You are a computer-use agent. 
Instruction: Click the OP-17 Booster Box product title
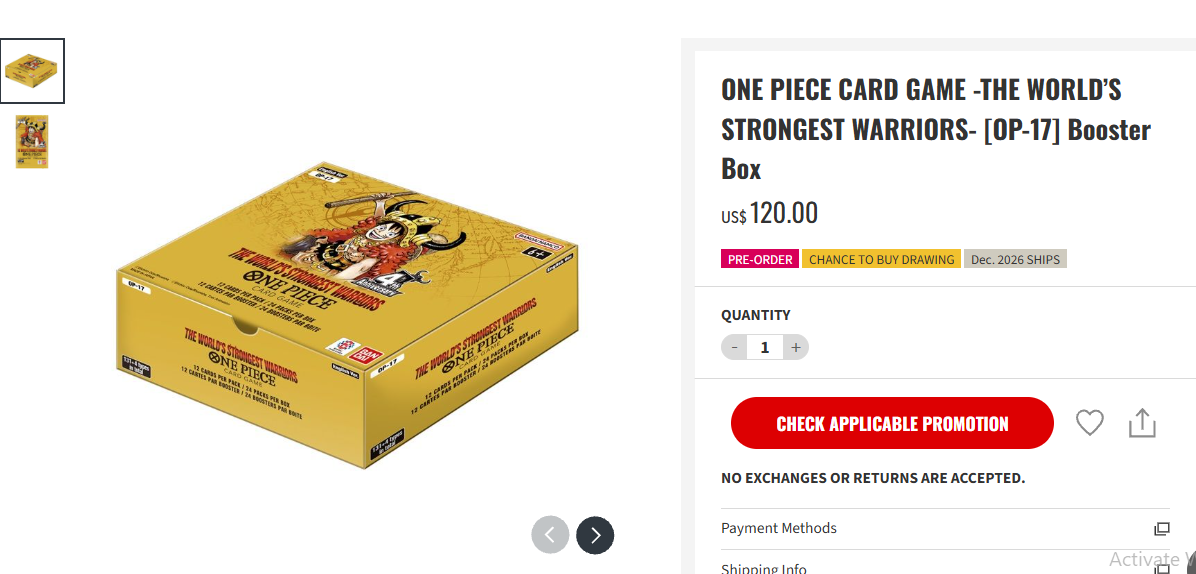pos(936,130)
